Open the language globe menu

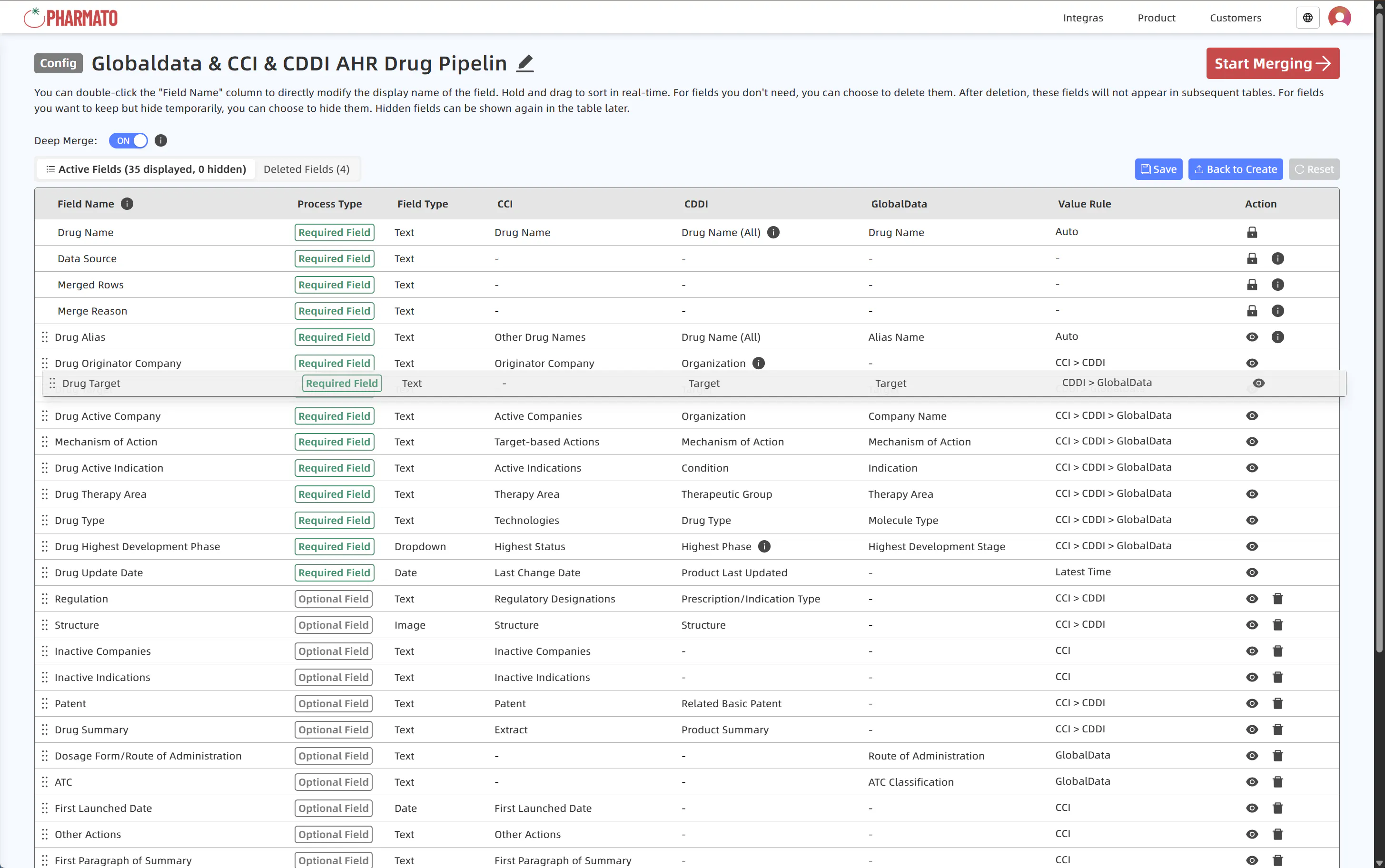(1307, 18)
